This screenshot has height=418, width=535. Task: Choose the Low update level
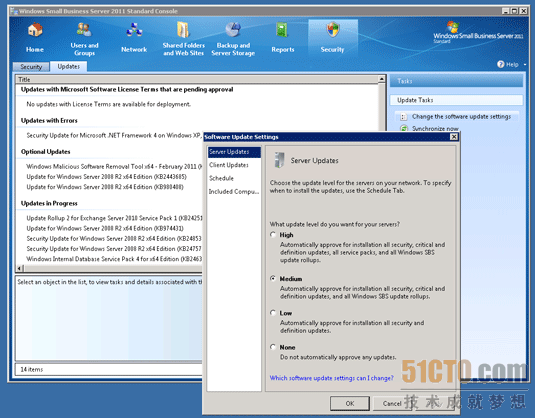click(273, 313)
